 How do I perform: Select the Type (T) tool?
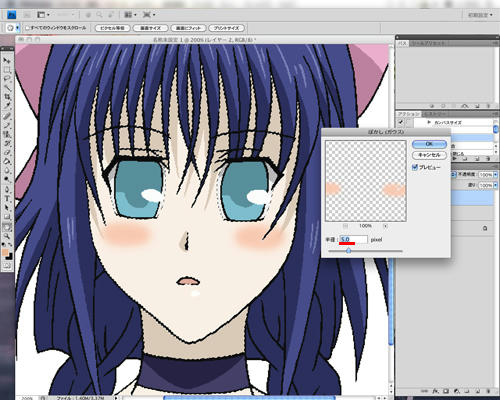(7, 199)
